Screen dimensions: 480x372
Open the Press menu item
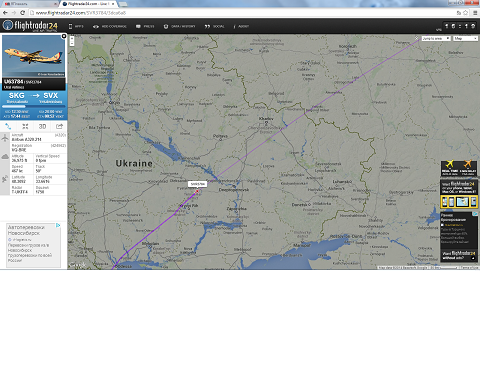145,26
